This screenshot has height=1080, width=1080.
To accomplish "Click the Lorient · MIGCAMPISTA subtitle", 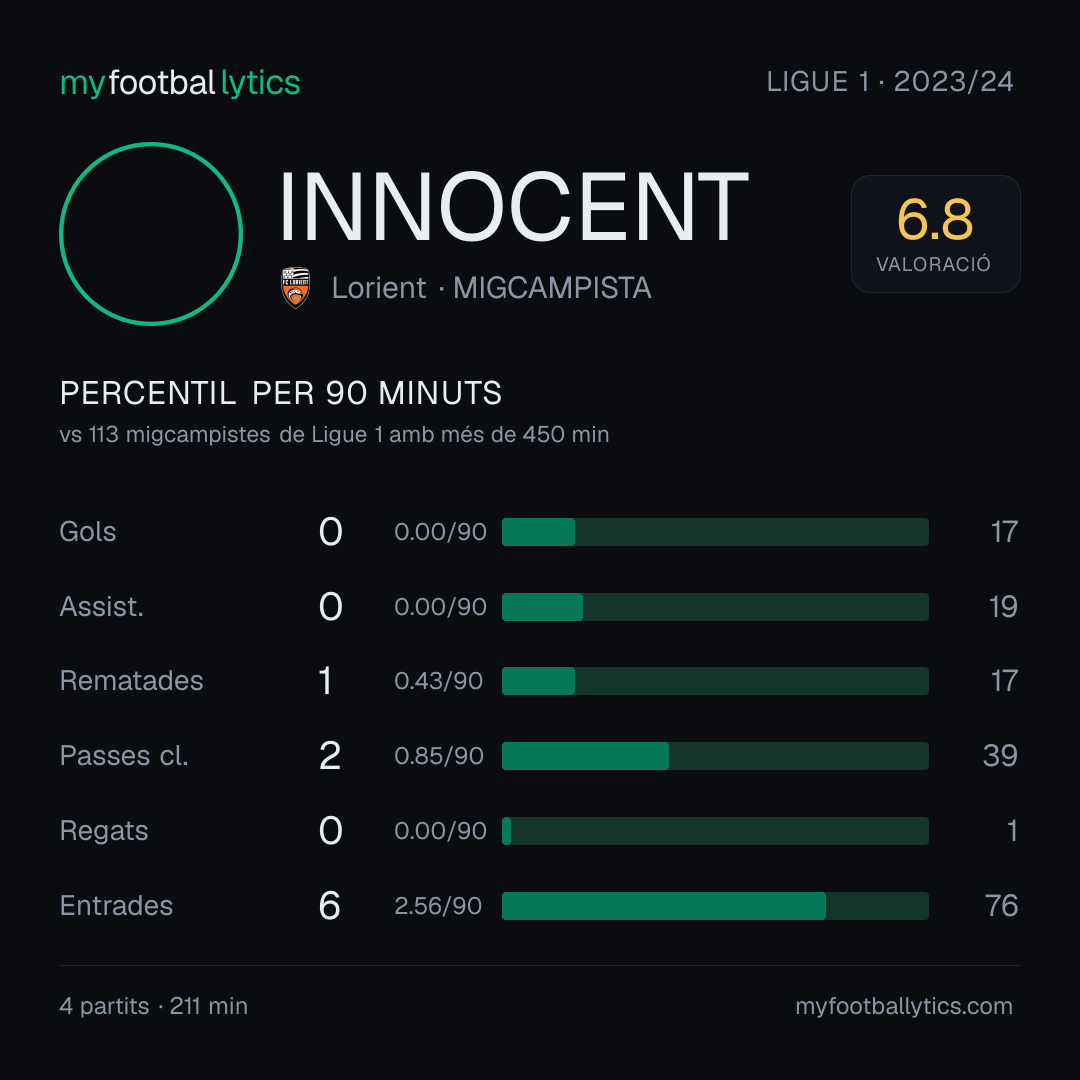I will click(x=491, y=287).
